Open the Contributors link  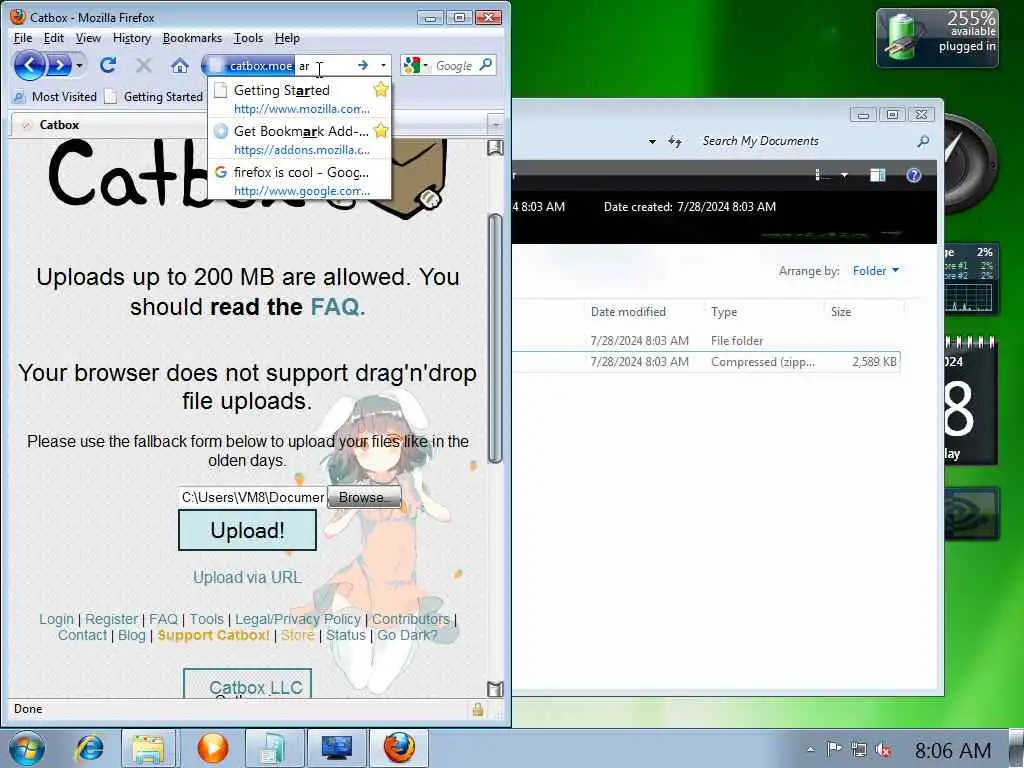click(x=411, y=619)
